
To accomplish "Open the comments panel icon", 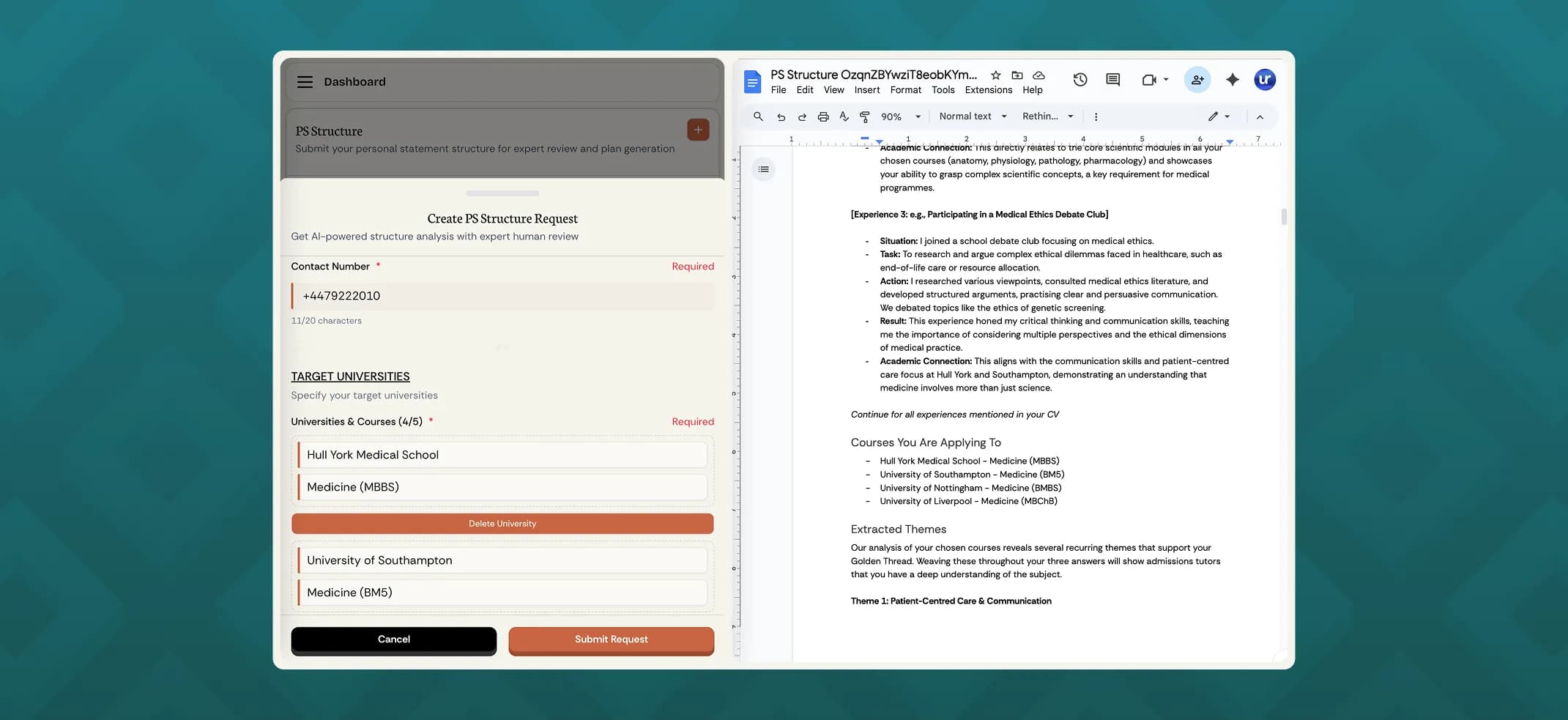I will 1112,80.
